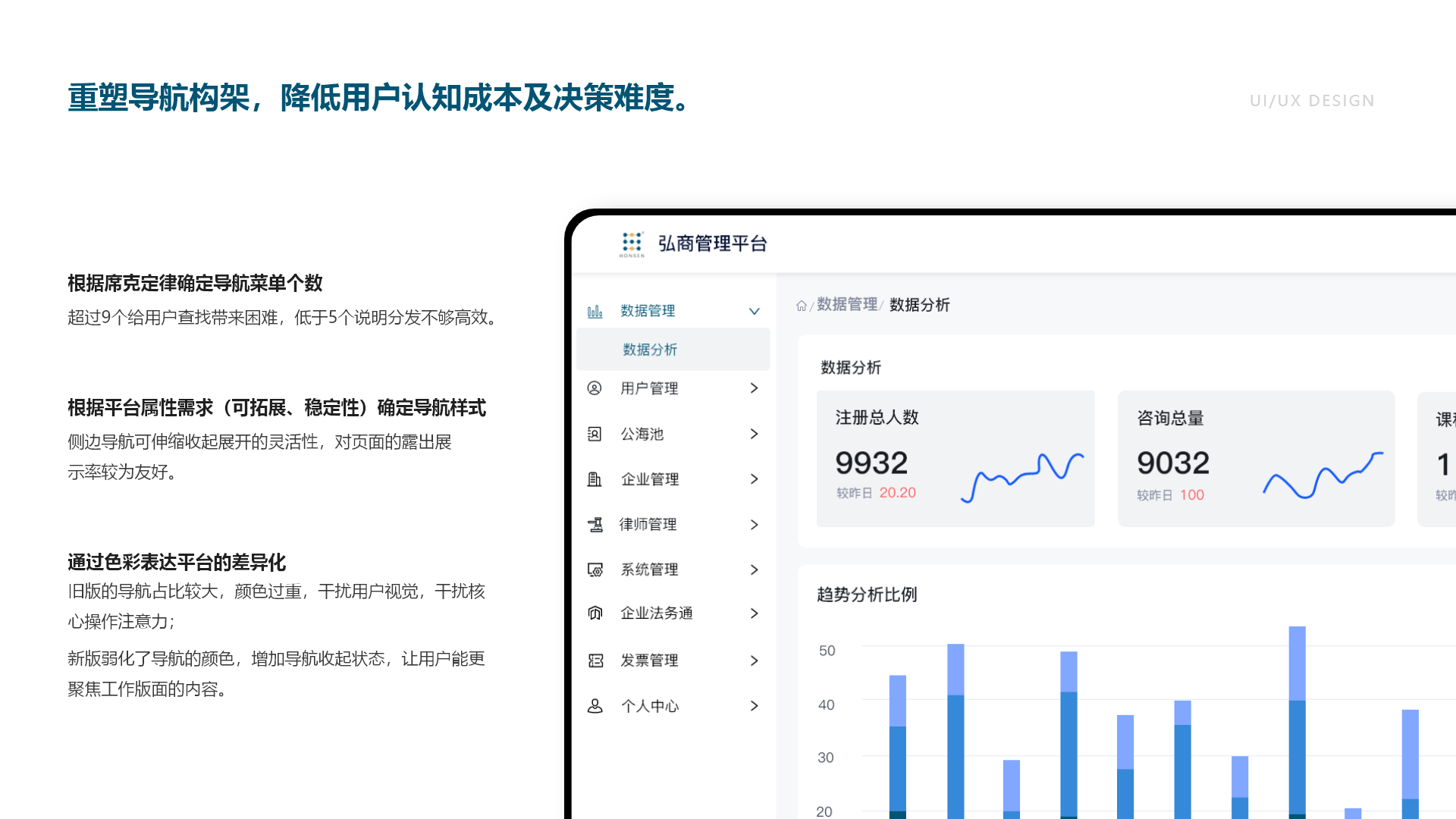Screen dimensions: 1456x819
Task: Click the home breadcrumb icon
Action: [x=801, y=306]
